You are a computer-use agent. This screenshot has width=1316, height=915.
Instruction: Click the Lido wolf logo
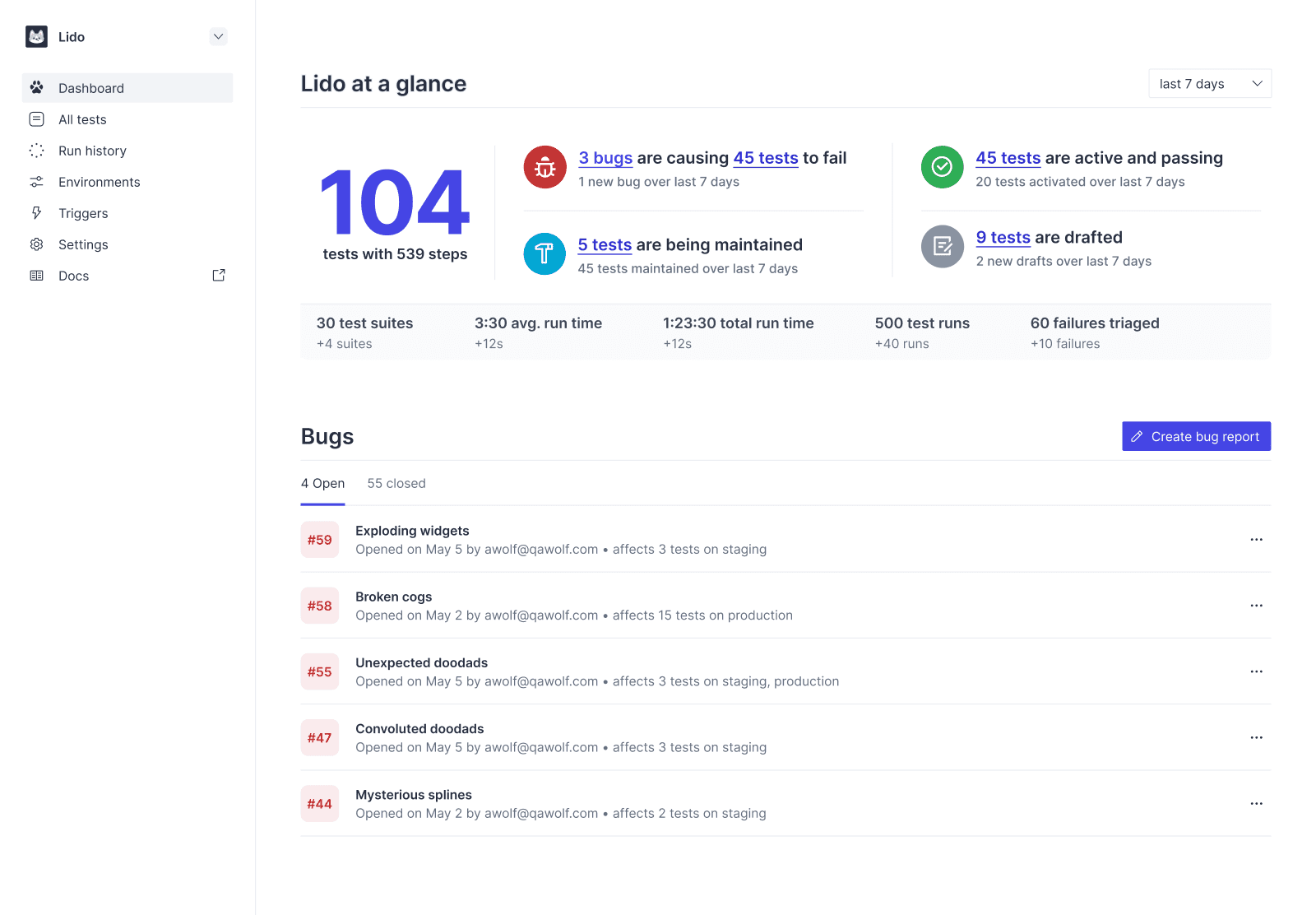36,36
